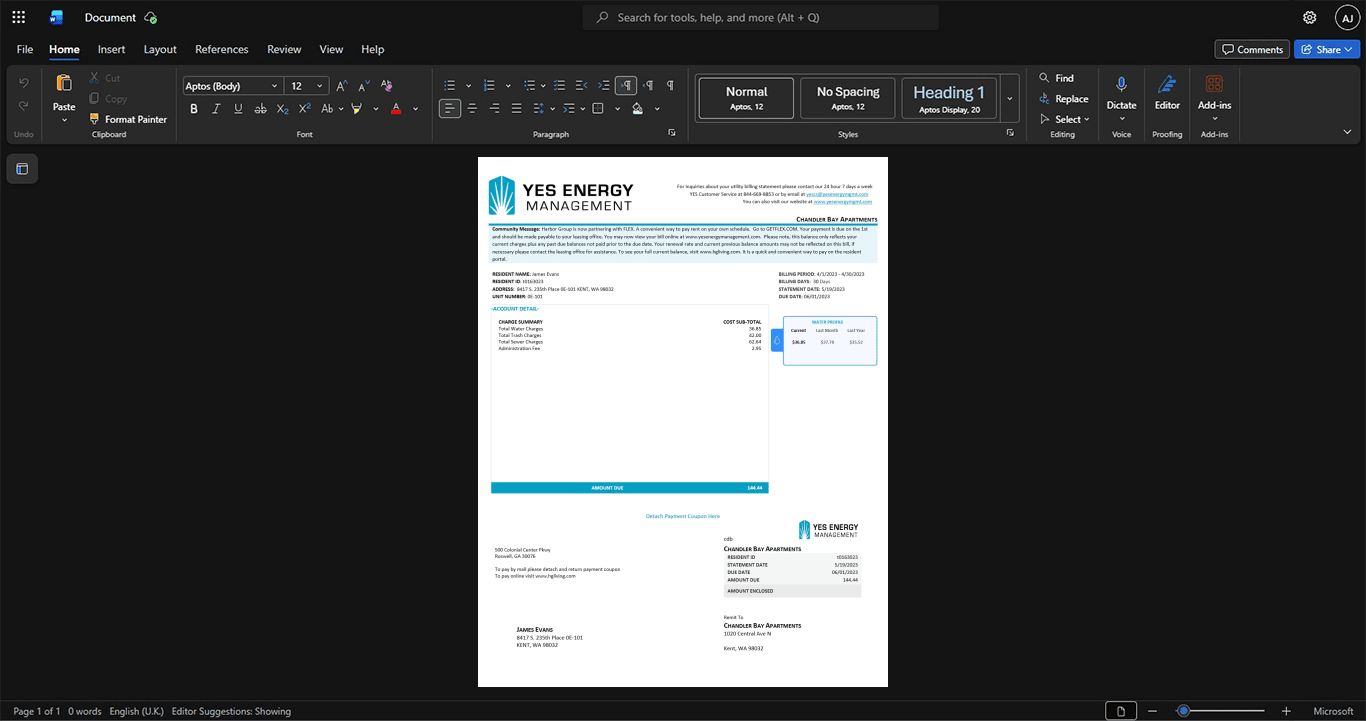Expand the font size dropdown
Screen dimensions: 1366x721
click(320, 86)
